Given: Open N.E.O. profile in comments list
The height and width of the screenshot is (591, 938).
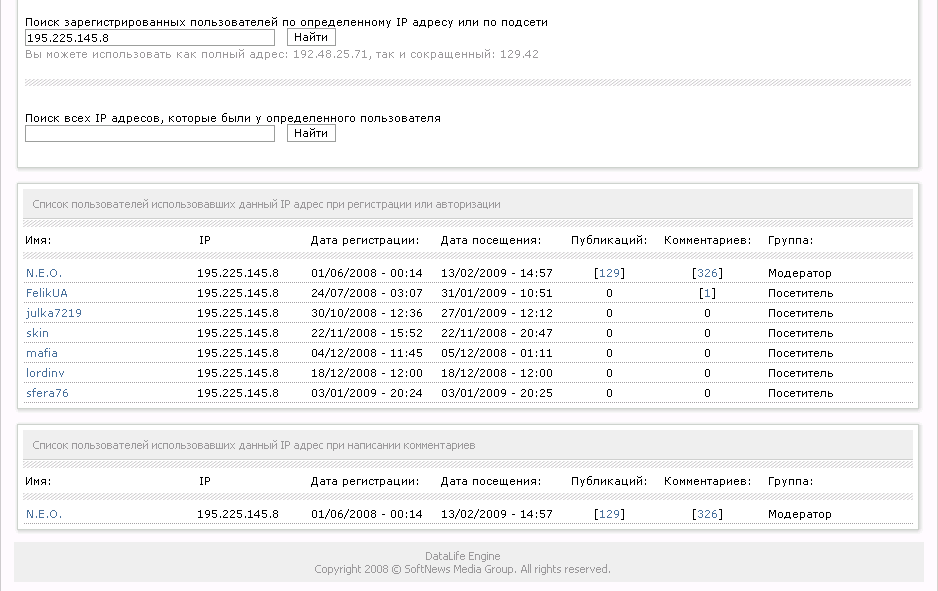Looking at the screenshot, I should [44, 514].
